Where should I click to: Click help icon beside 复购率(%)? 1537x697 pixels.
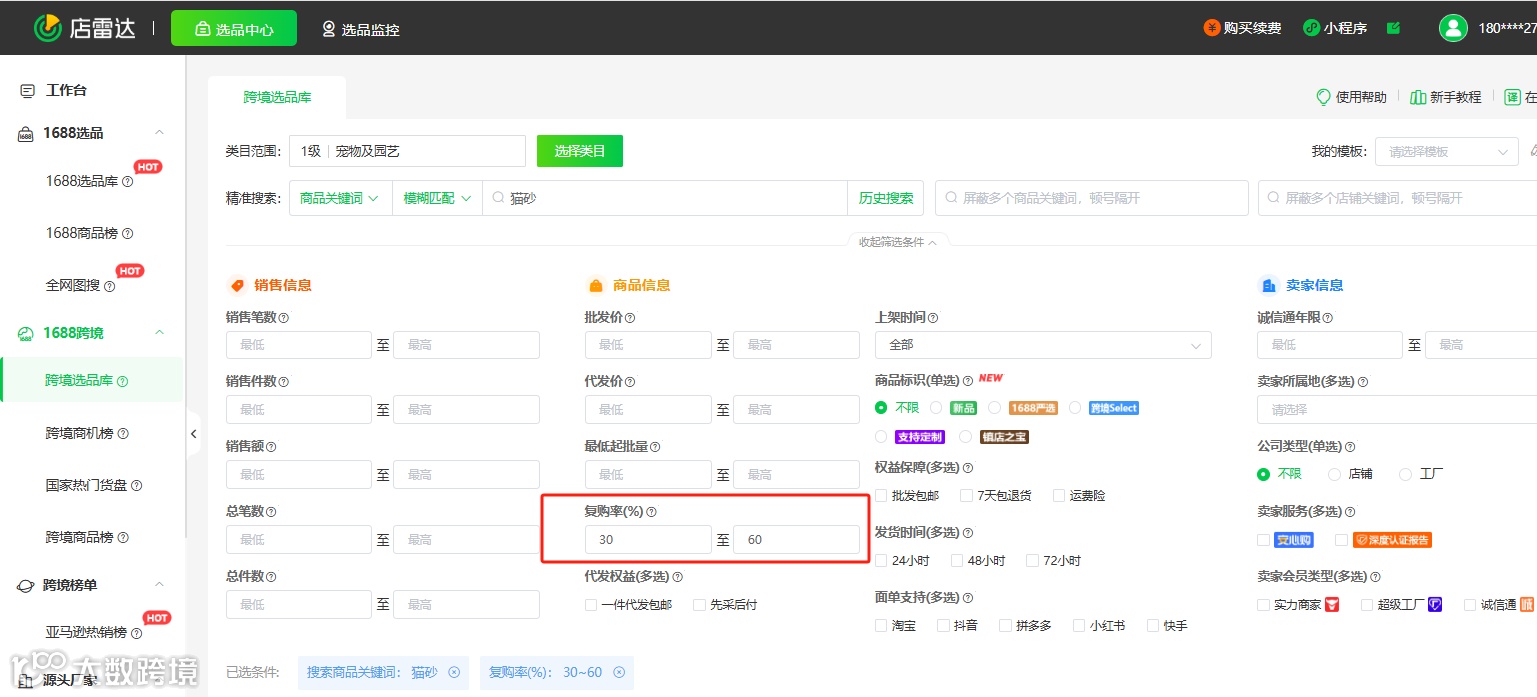651,512
